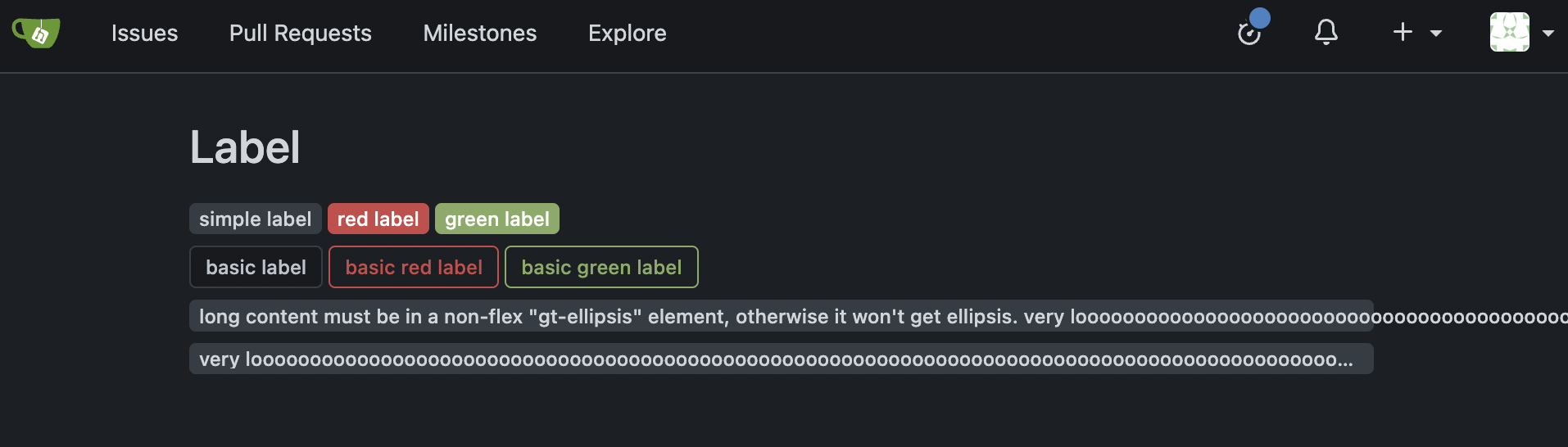Click the basic red label tag
The image size is (1568, 447).
coord(414,267)
